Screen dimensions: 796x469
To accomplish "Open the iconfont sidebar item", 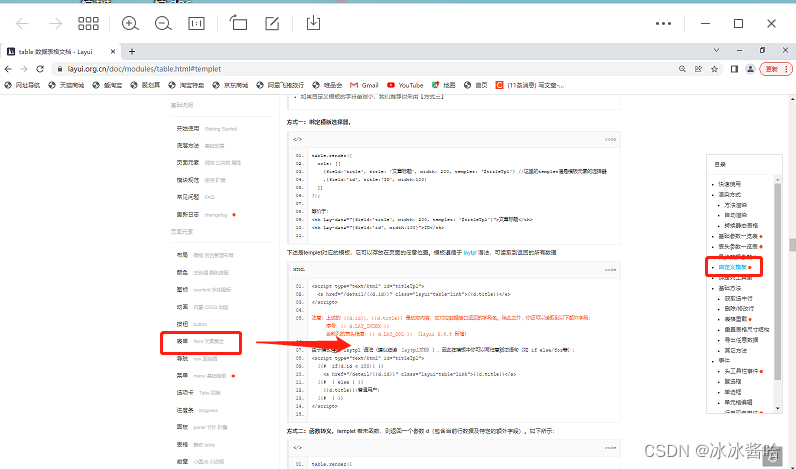I will point(203,289).
